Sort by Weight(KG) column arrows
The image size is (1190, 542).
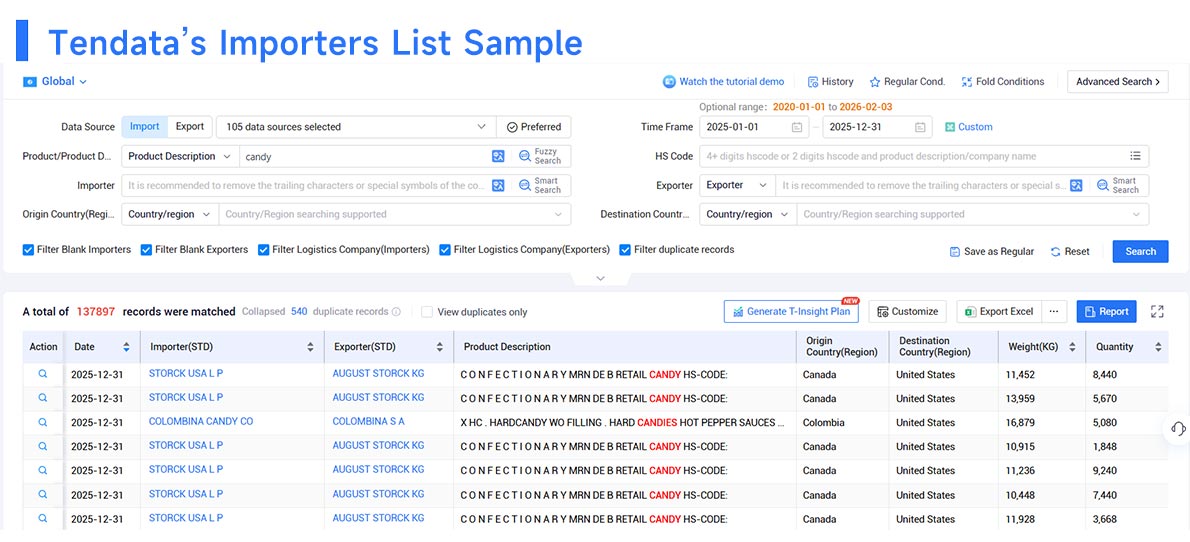[1072, 347]
